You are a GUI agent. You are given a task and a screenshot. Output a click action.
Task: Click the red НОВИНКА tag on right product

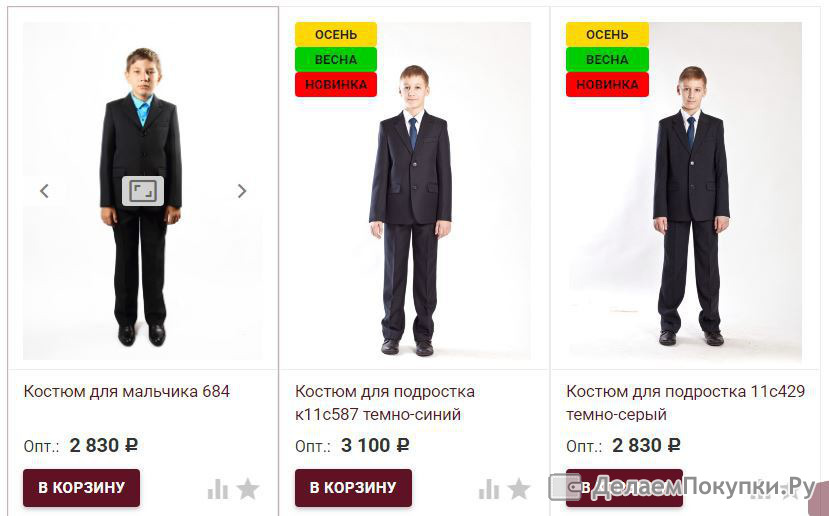coord(607,85)
